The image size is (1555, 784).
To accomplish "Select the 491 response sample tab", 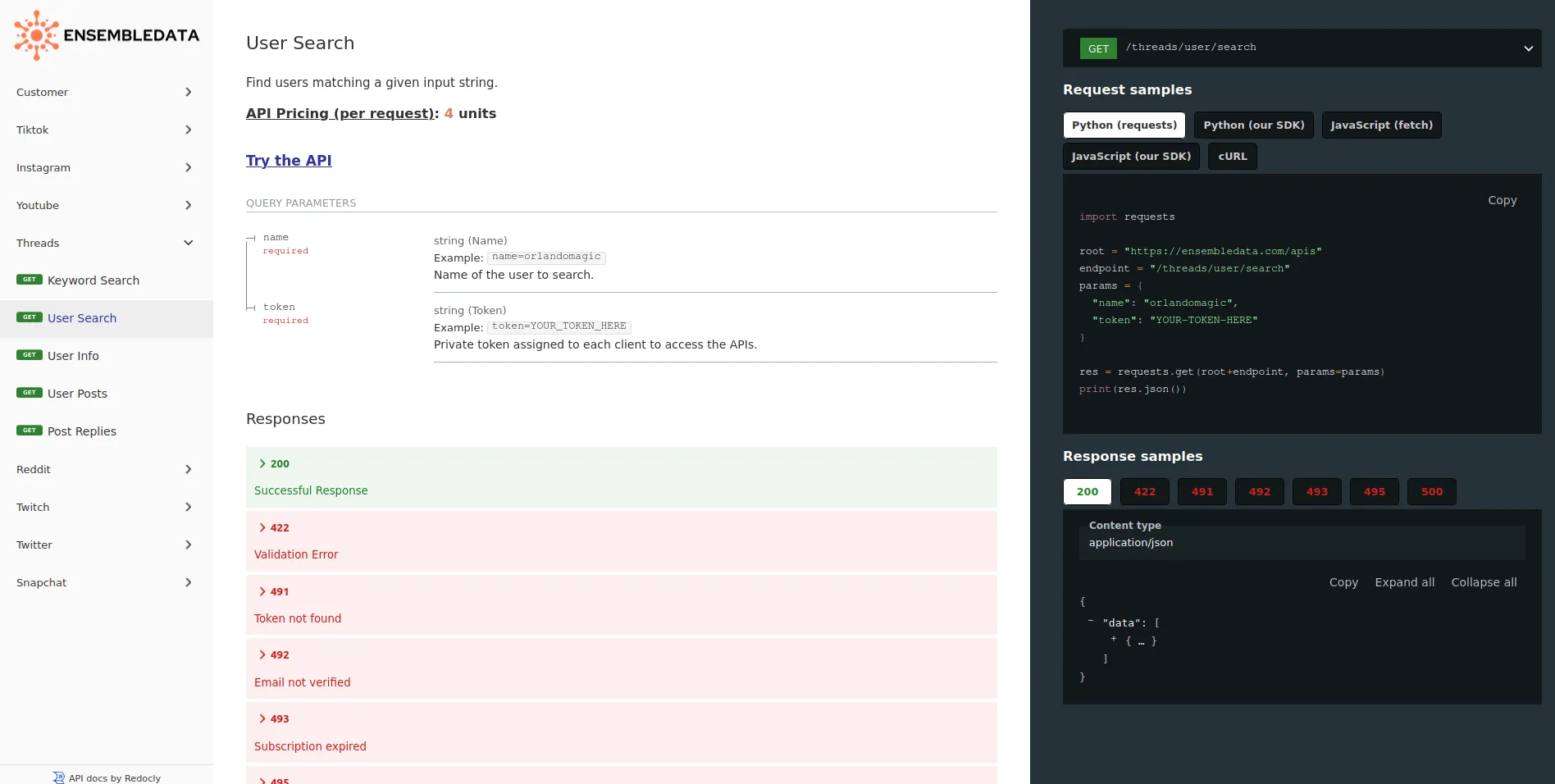I will (1202, 491).
